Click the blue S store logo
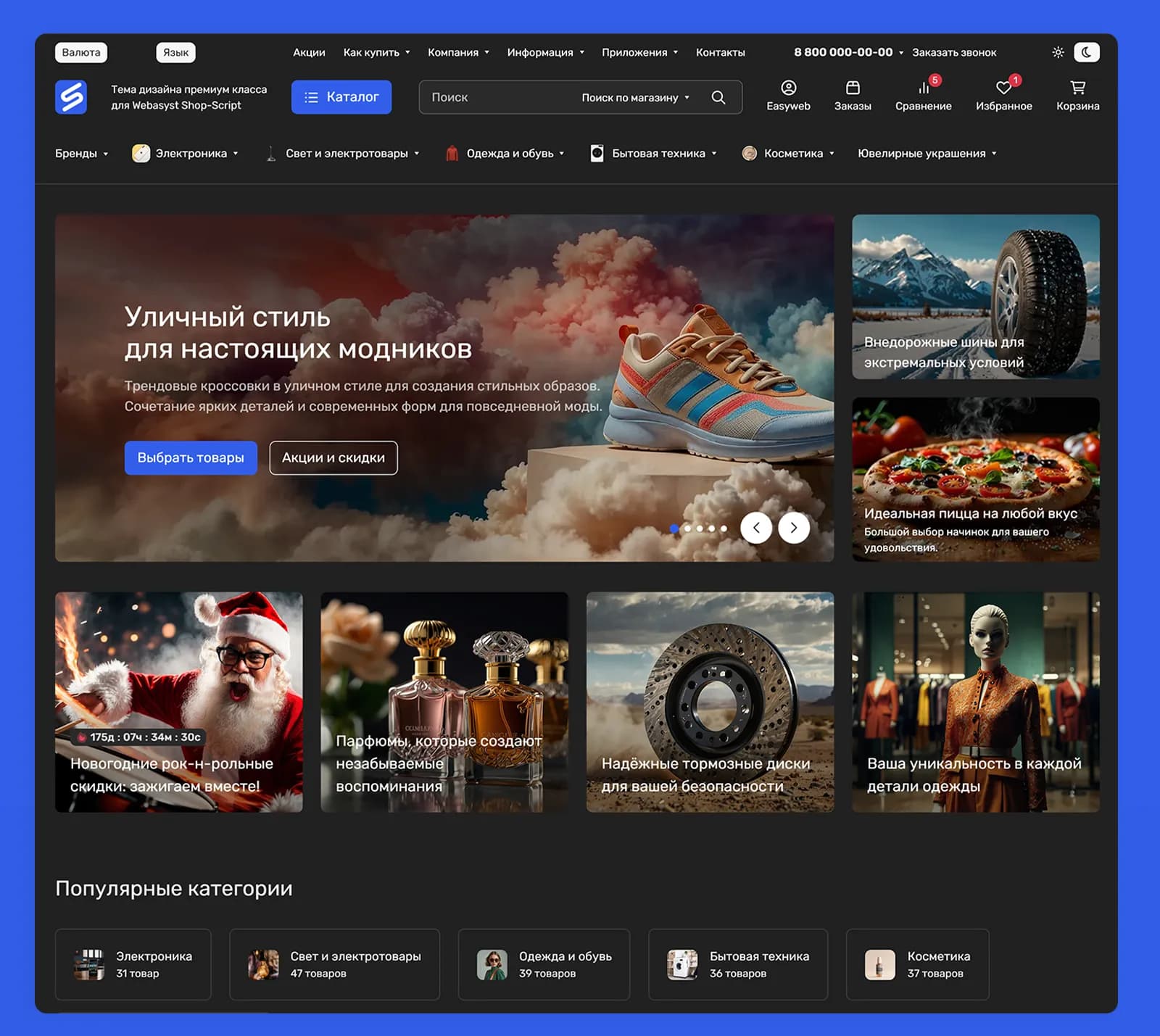 click(x=71, y=97)
